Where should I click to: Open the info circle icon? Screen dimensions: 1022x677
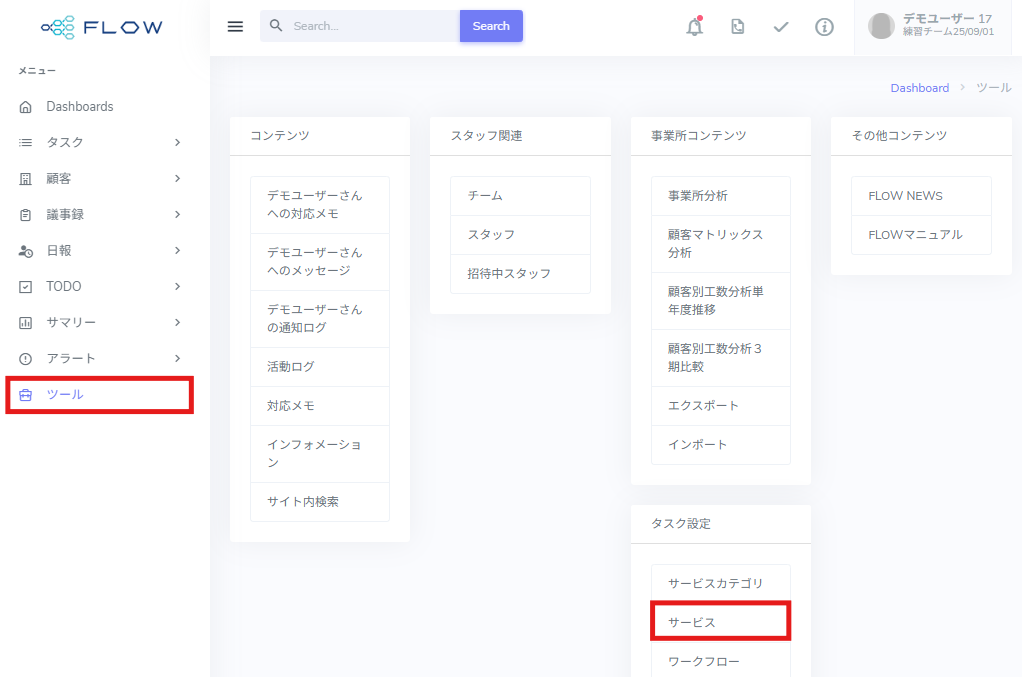coord(824,27)
